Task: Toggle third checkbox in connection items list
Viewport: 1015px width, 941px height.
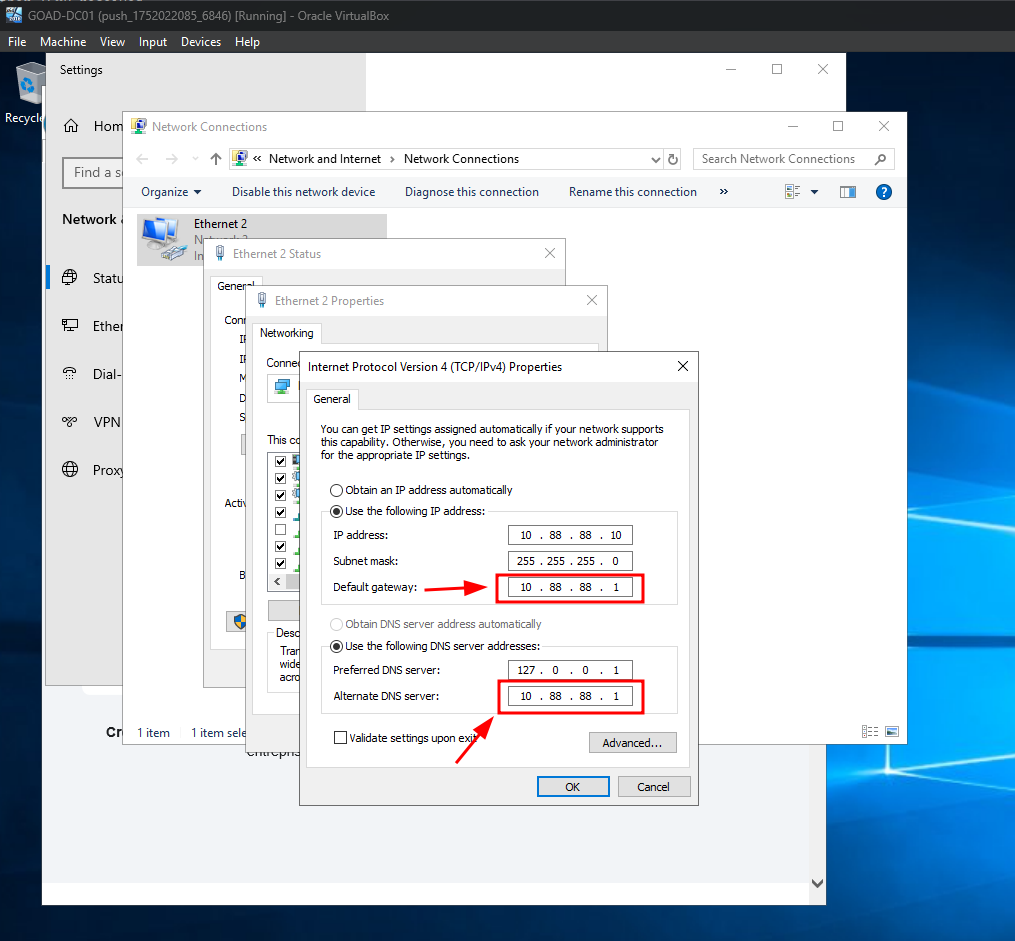Action: coord(280,495)
